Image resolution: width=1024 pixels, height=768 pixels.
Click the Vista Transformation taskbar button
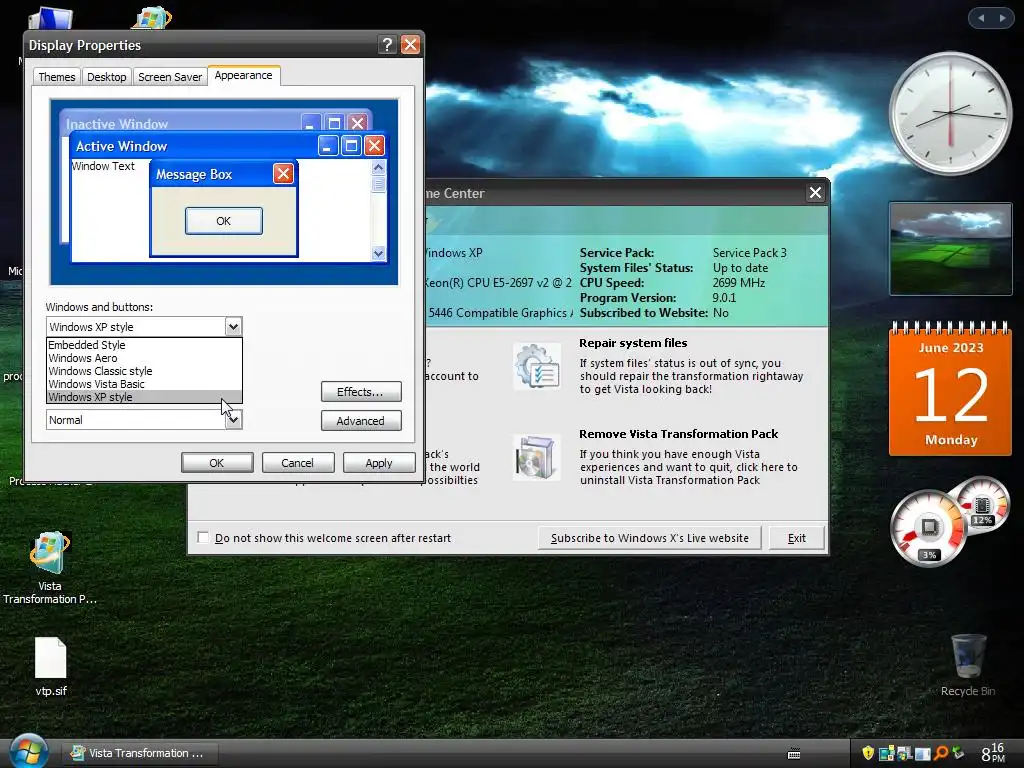[x=138, y=753]
